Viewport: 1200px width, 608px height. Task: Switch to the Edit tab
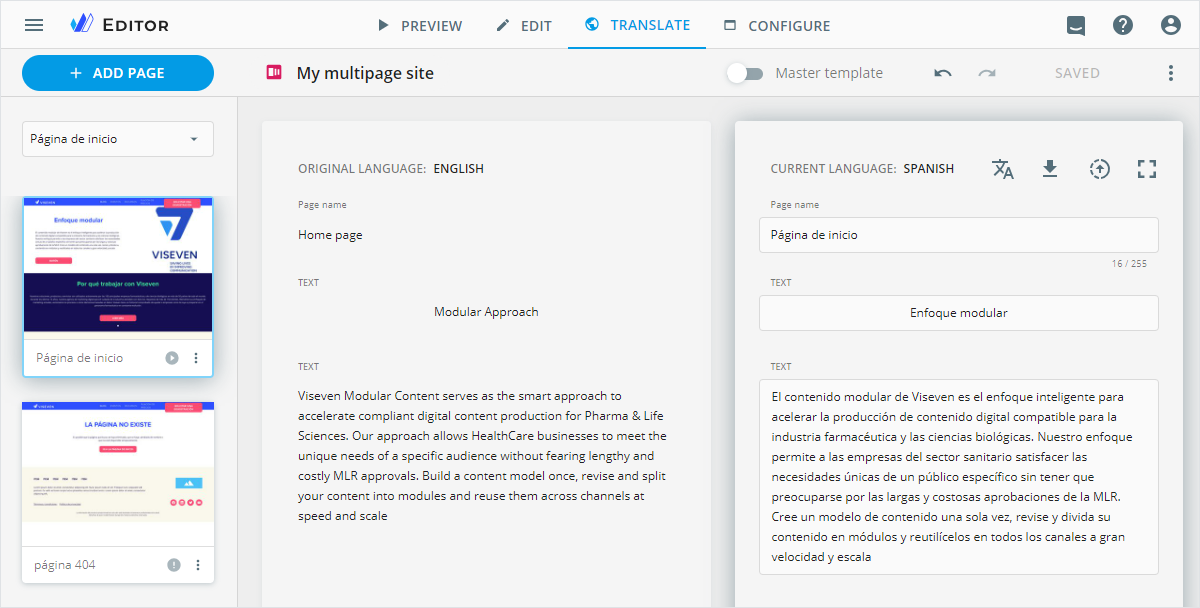524,26
